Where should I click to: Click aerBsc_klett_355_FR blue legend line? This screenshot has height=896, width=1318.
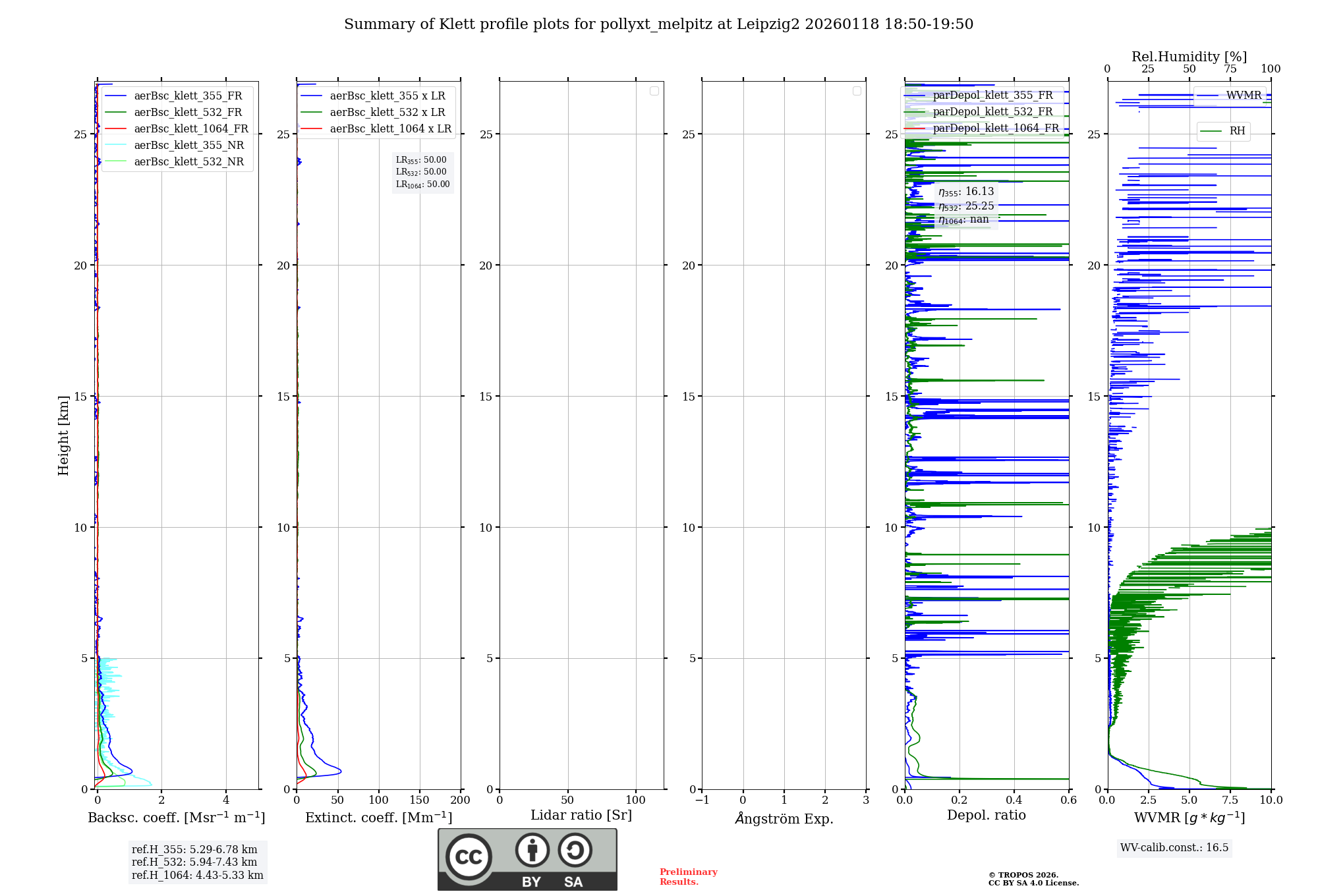115,96
